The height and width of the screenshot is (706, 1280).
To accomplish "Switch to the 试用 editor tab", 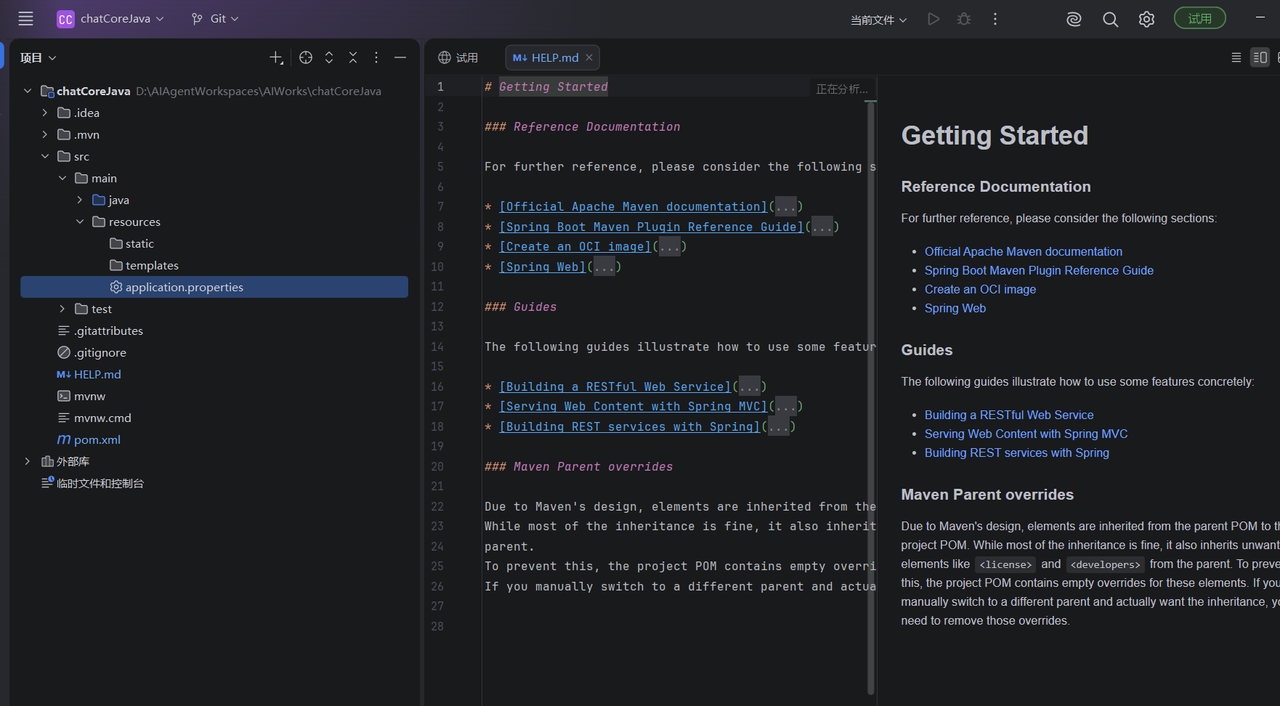I will click(459, 58).
